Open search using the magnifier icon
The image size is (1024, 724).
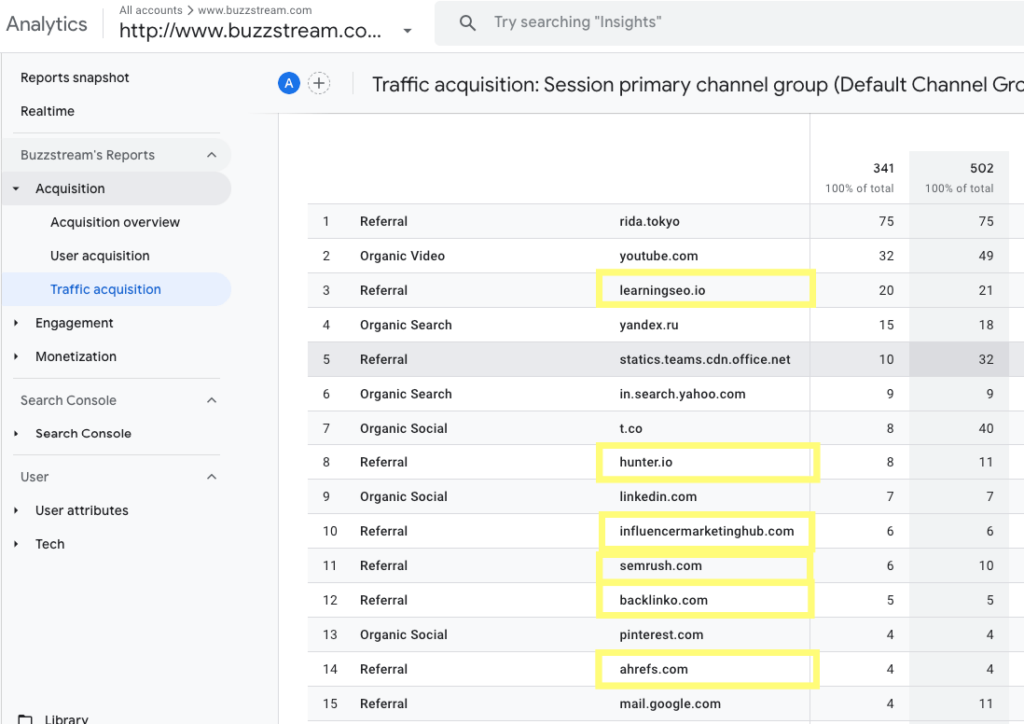tap(468, 22)
